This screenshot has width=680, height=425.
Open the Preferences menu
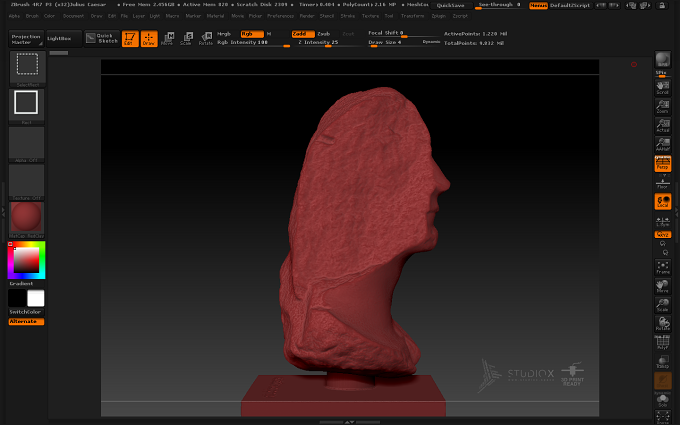tap(280, 16)
